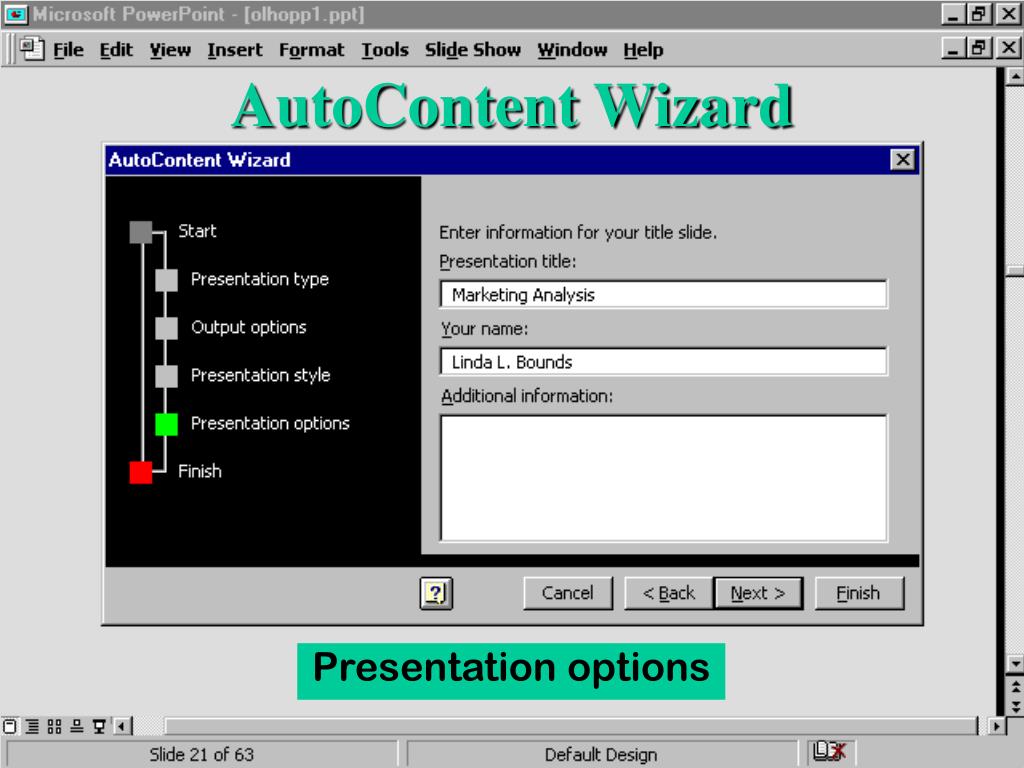The width and height of the screenshot is (1024, 768).
Task: Click the wizard's Finish button
Action: pos(859,593)
